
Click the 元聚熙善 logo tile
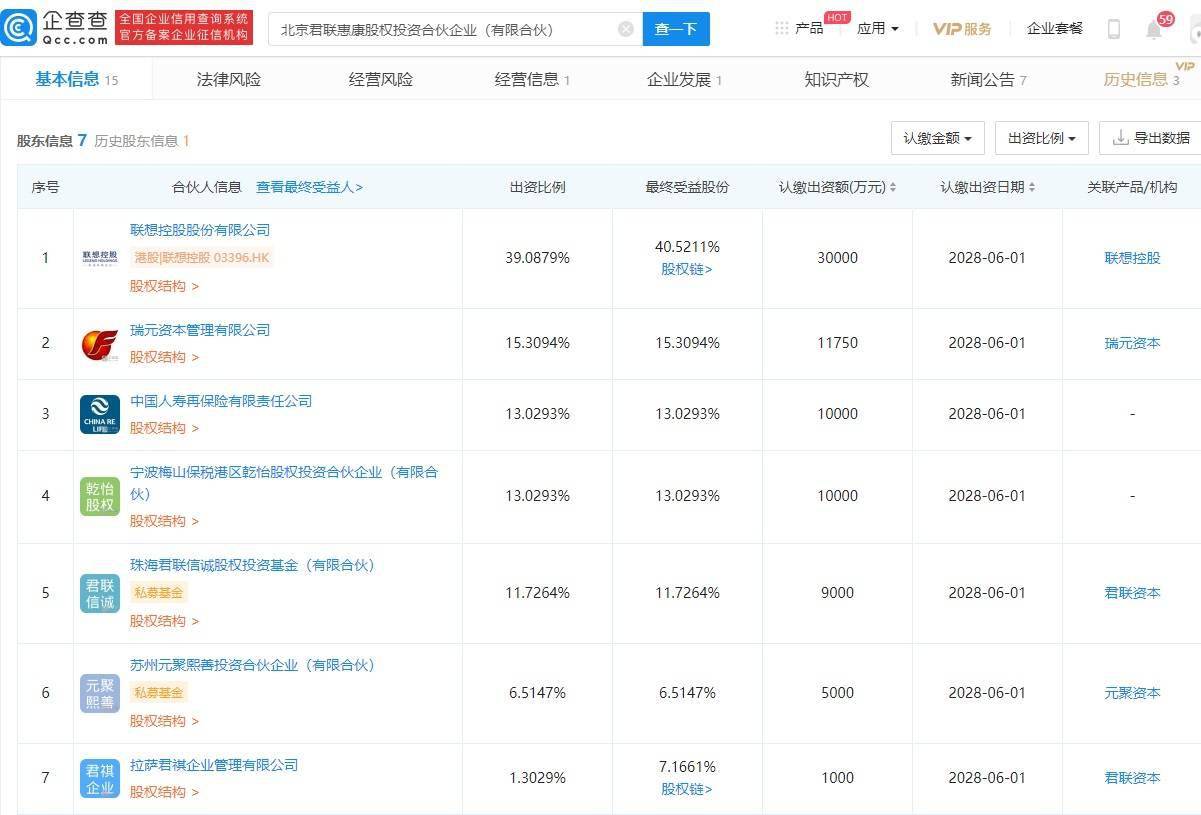point(100,693)
